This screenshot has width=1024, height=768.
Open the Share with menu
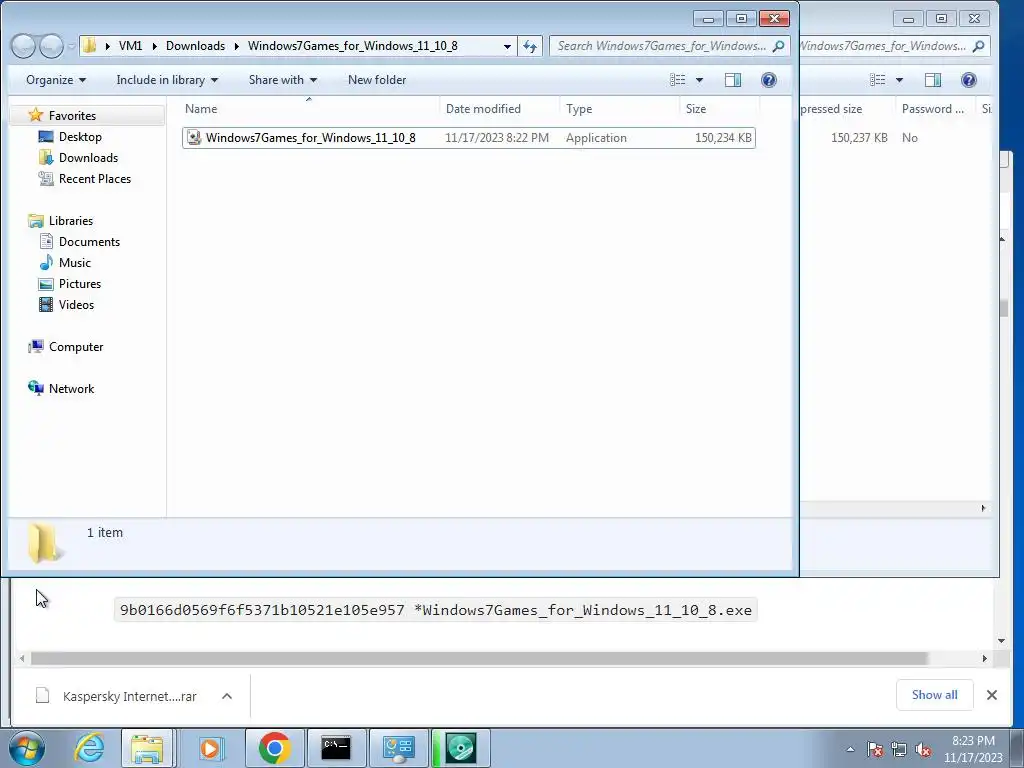coord(282,80)
